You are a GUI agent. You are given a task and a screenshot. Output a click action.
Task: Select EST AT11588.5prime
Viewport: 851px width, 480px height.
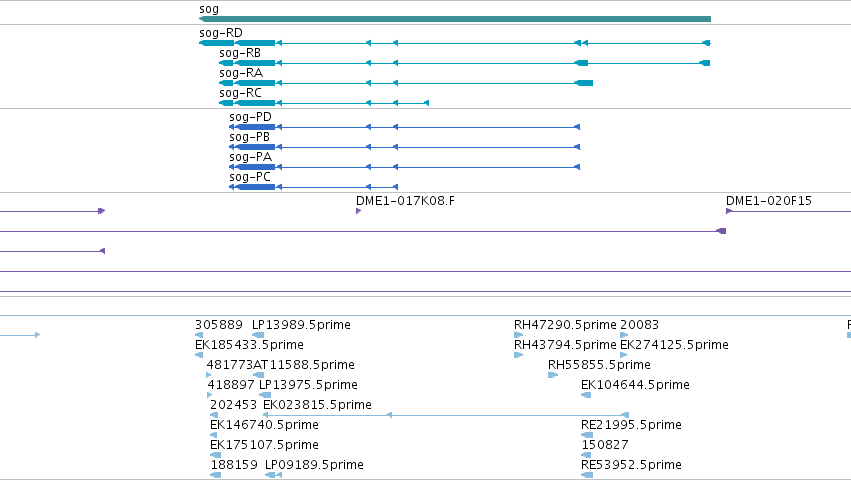(x=304, y=365)
